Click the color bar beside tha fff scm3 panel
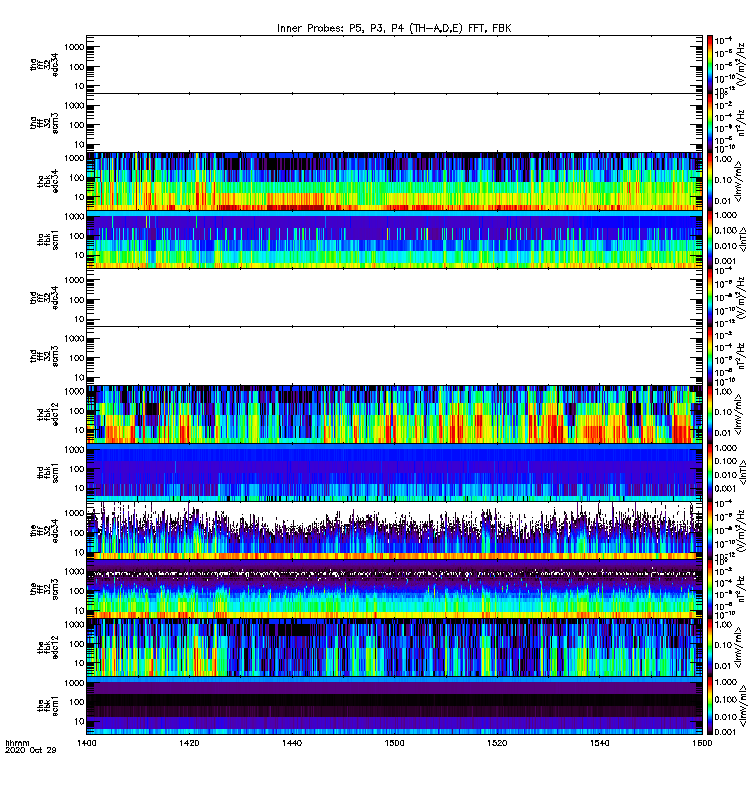Image resolution: width=750 pixels, height=800 pixels. pos(710,123)
